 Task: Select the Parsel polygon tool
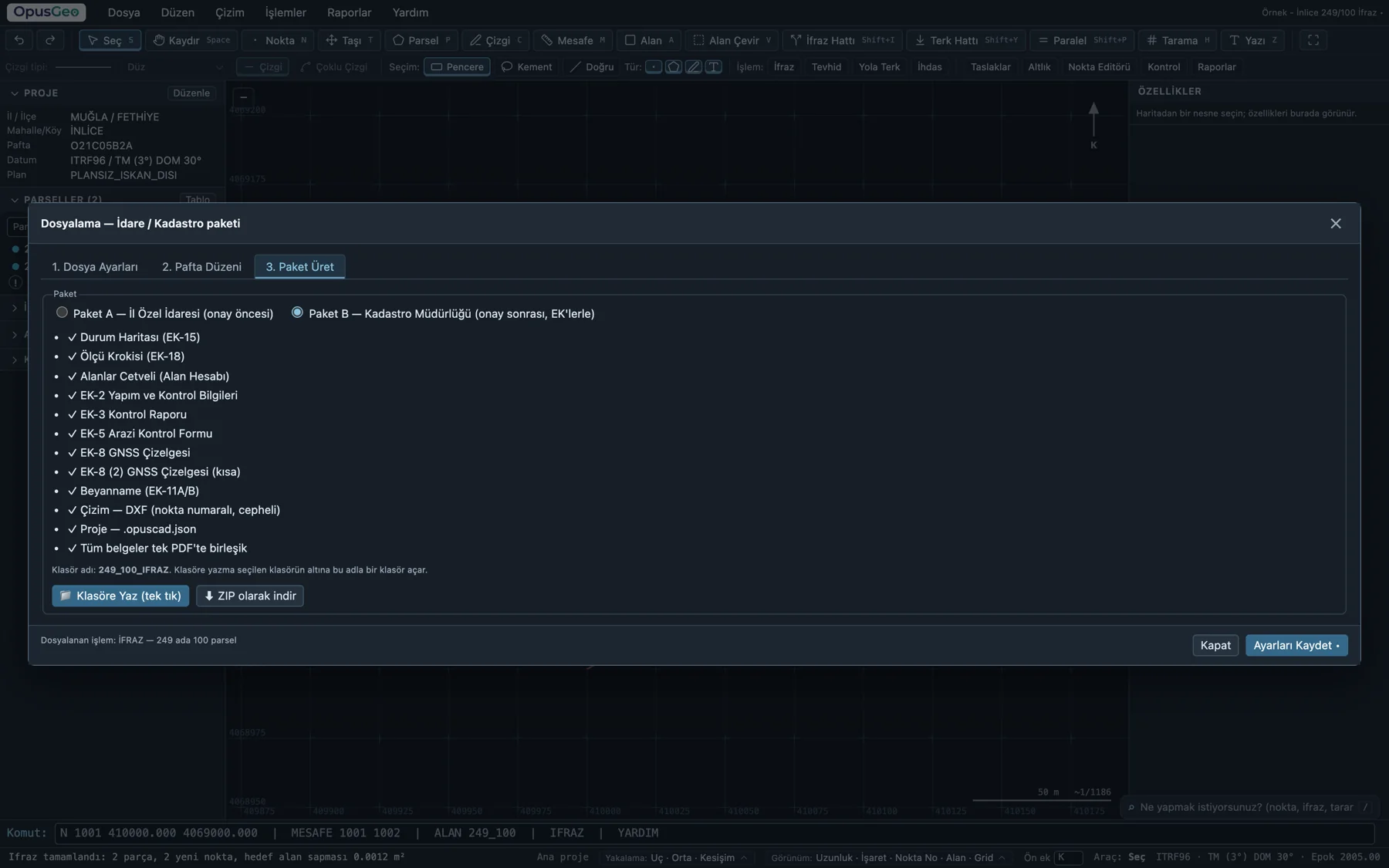[421, 40]
